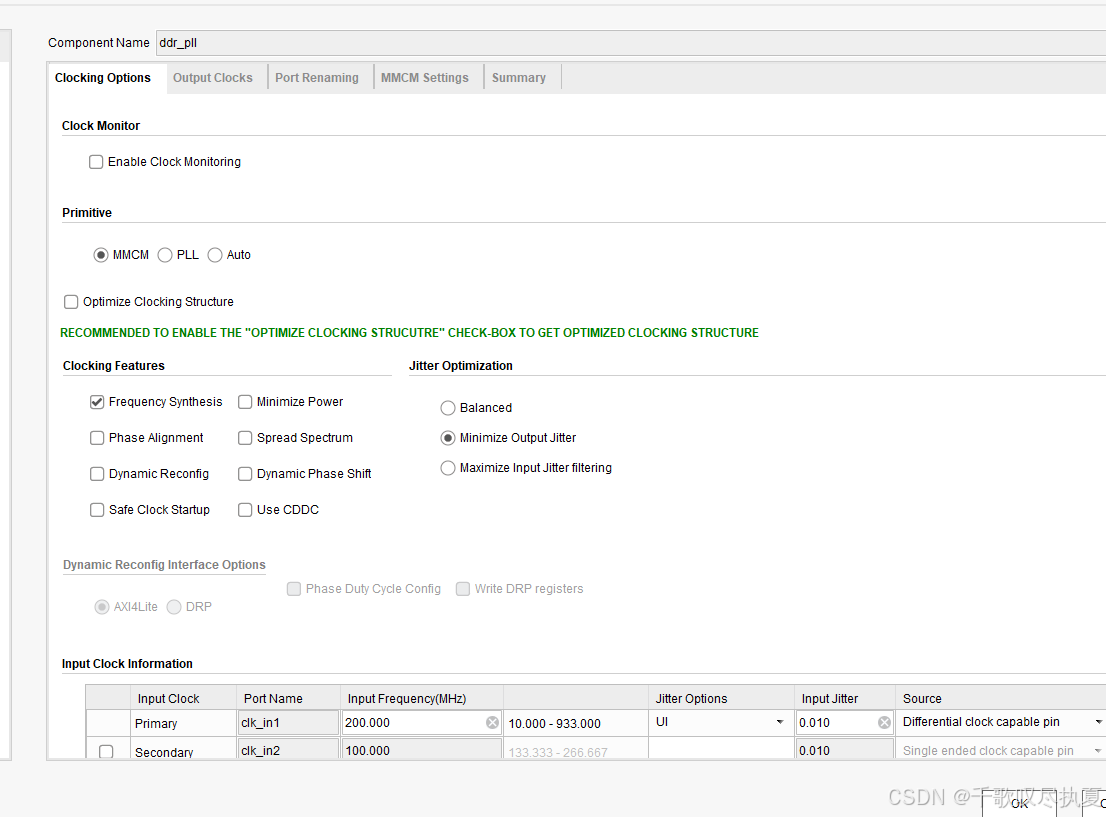Click the primary Input Jitter 0.010 field
This screenshot has width=1106, height=817.
[845, 722]
